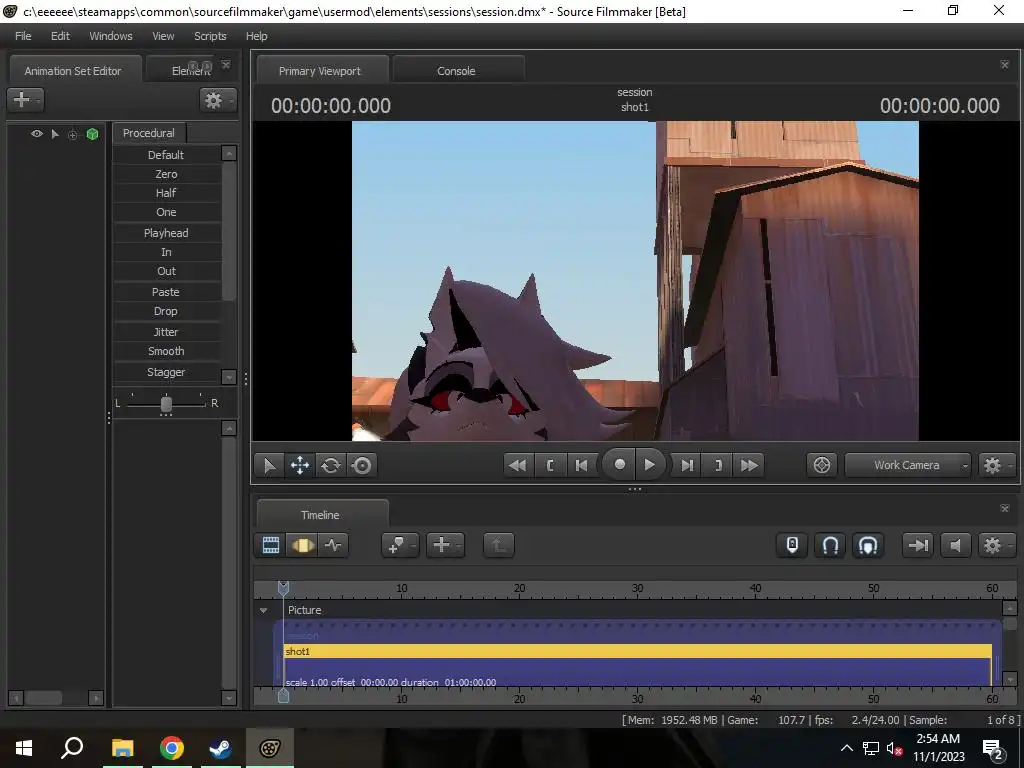1024x768 pixels.
Task: Toggle the timeline lock playhead icon
Action: point(792,545)
